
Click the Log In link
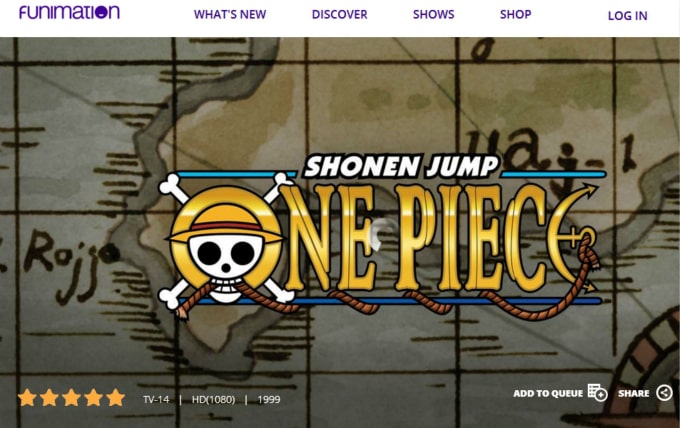click(628, 16)
